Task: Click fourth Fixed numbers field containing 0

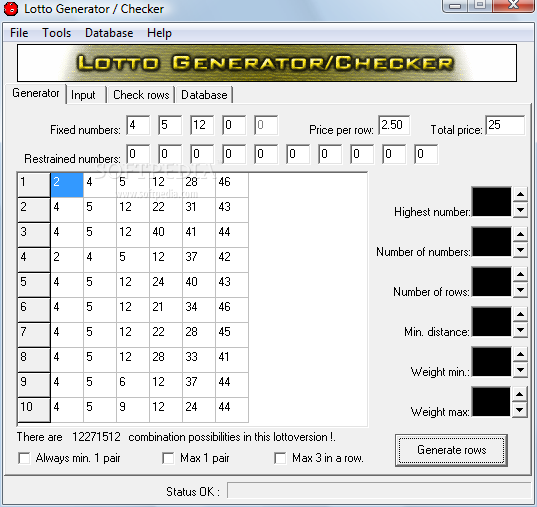Action: [234, 125]
